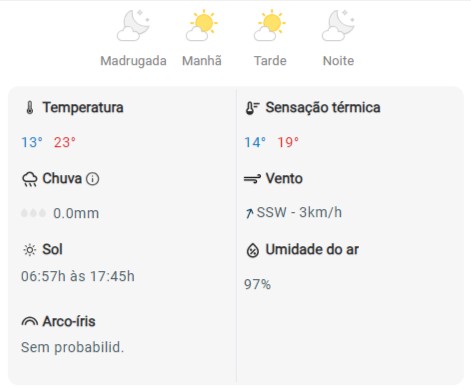Select the Manhã sun and cloud icon
The image size is (471, 391).
tap(202, 26)
